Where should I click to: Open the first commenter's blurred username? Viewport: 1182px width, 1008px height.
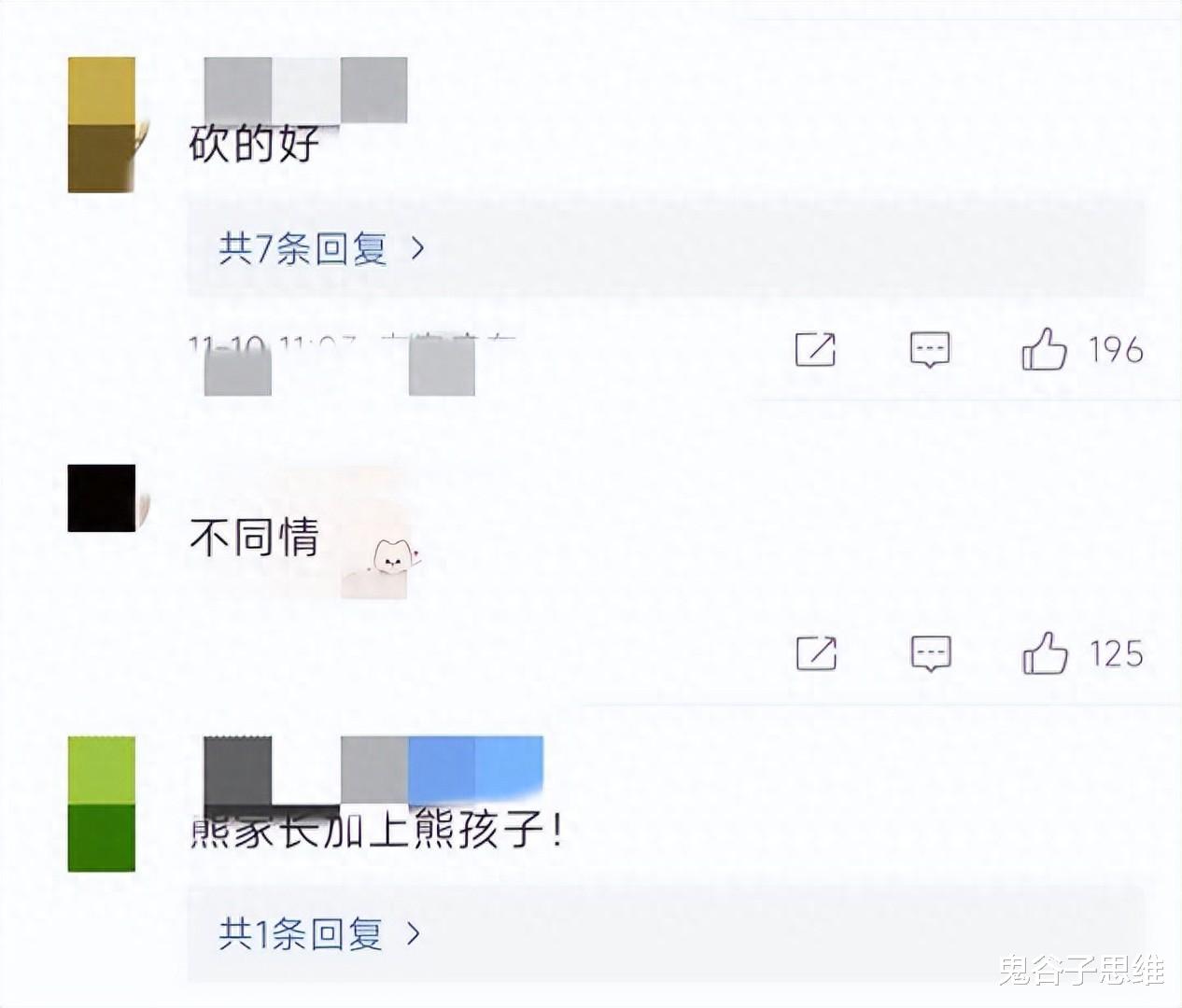[305, 90]
